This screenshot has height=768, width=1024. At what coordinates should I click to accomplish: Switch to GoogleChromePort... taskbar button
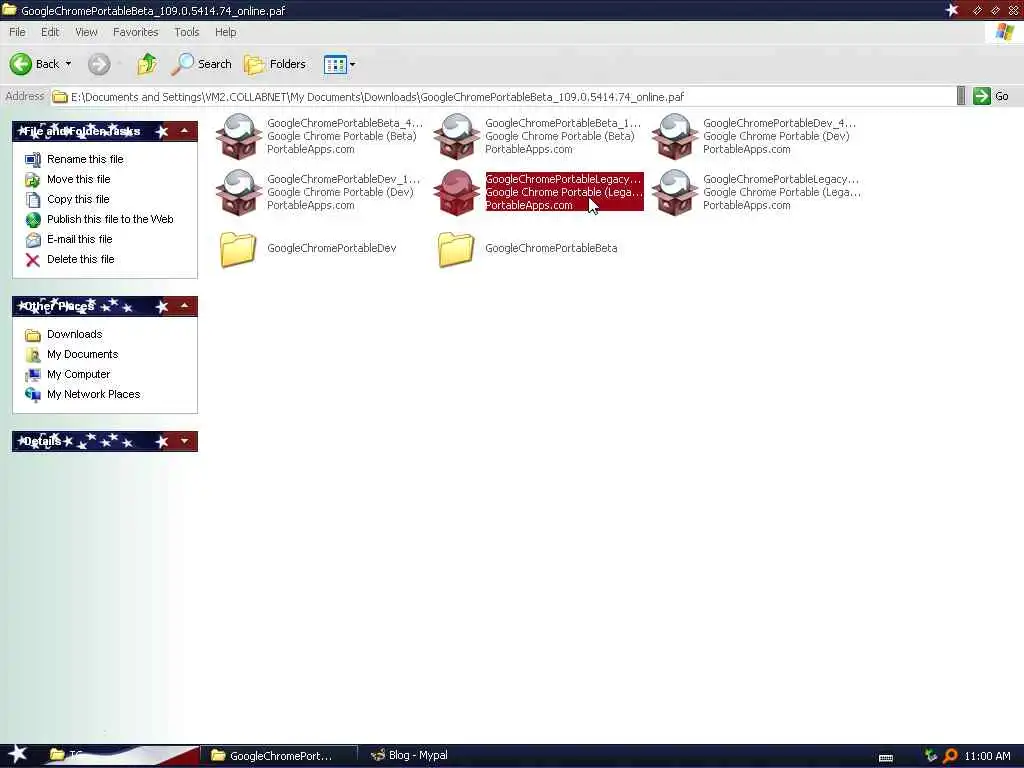pyautogui.click(x=279, y=756)
